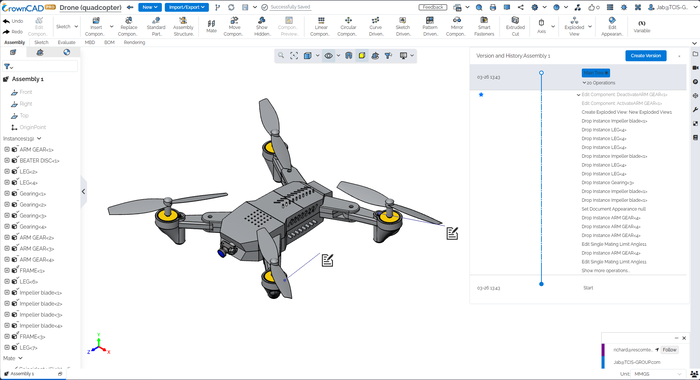Click the Start node on version timeline
700x380 pixels.
tap(541, 284)
